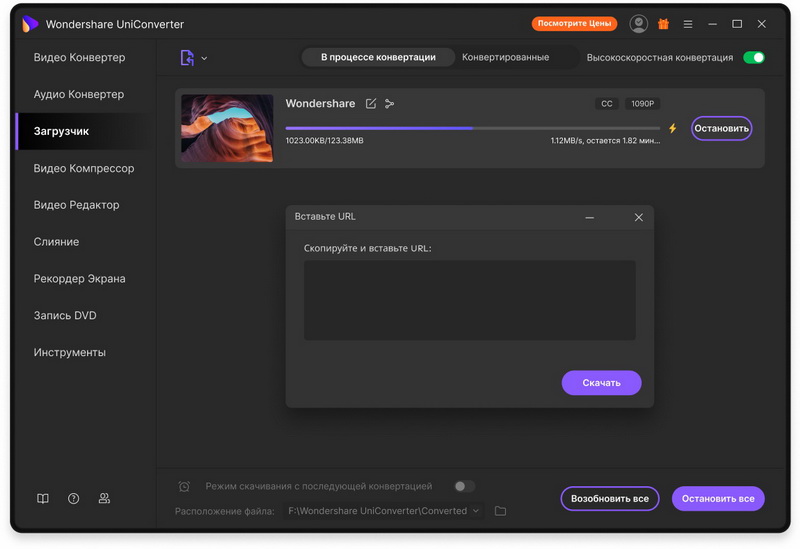The height and width of the screenshot is (549, 800).
Task: Open the gift box icon
Action: click(x=663, y=24)
